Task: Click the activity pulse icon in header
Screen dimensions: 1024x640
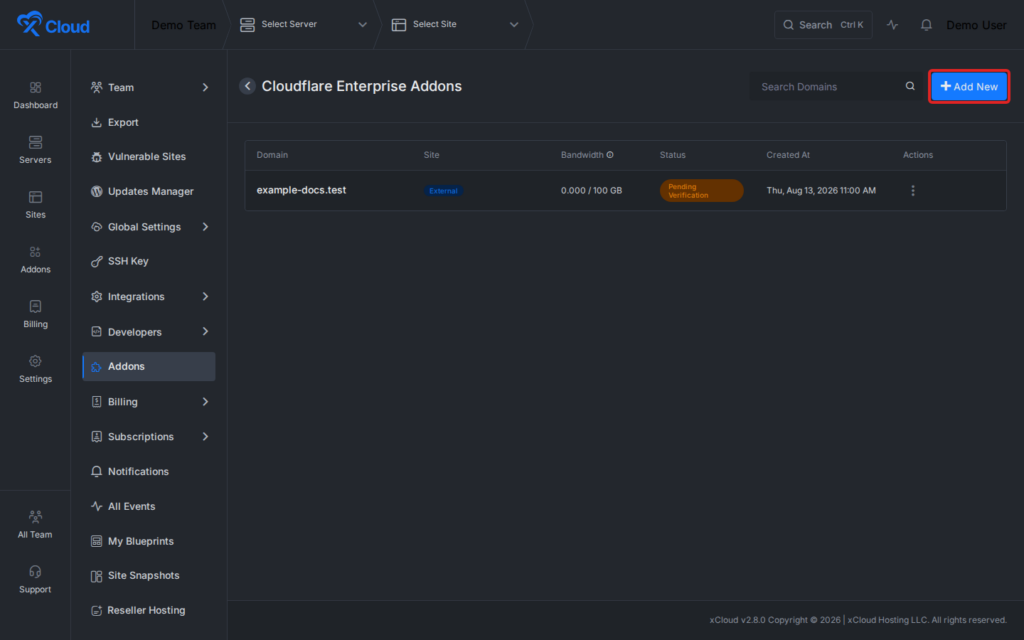Action: [892, 25]
